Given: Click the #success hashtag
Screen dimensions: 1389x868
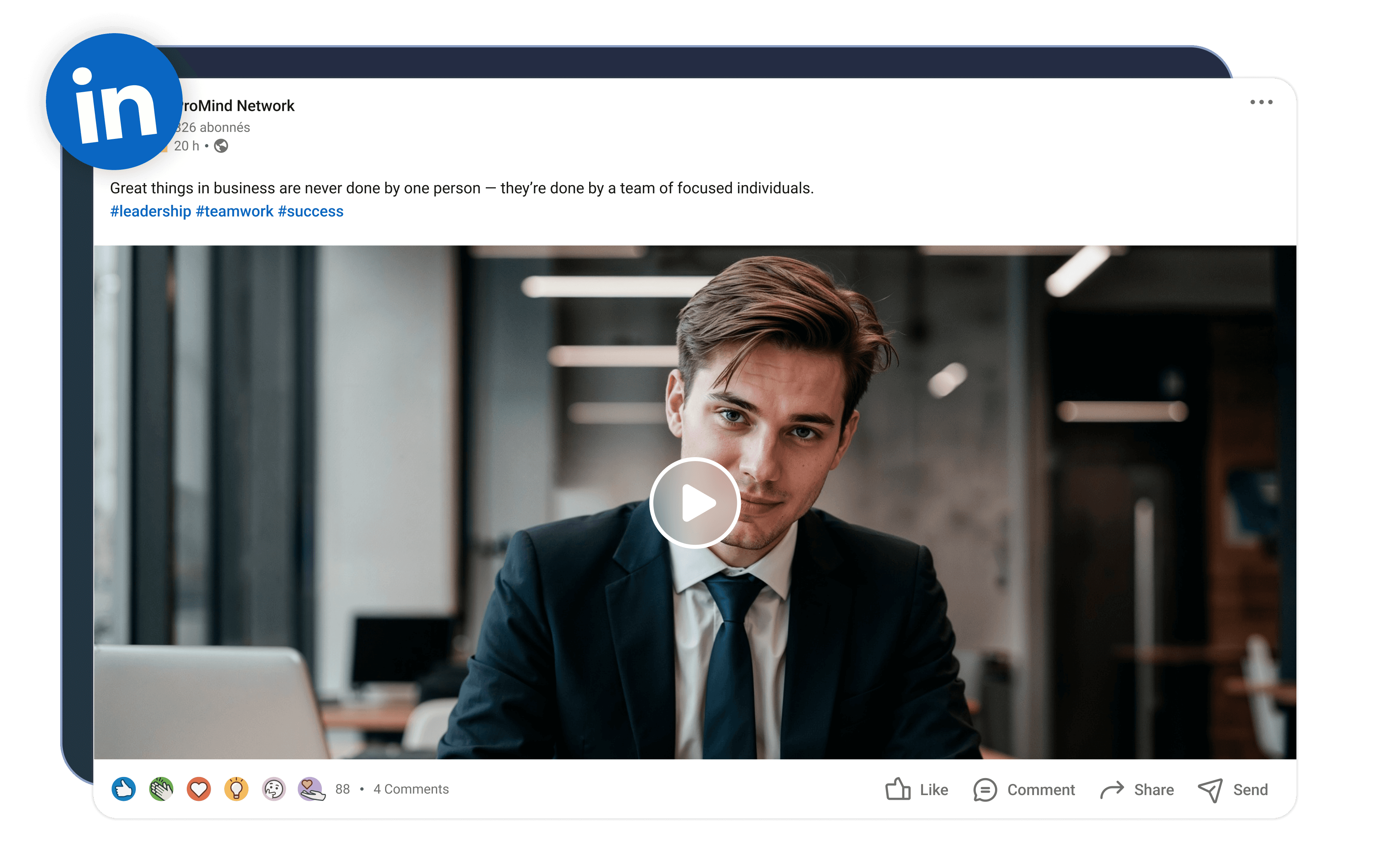Looking at the screenshot, I should pyautogui.click(x=311, y=211).
